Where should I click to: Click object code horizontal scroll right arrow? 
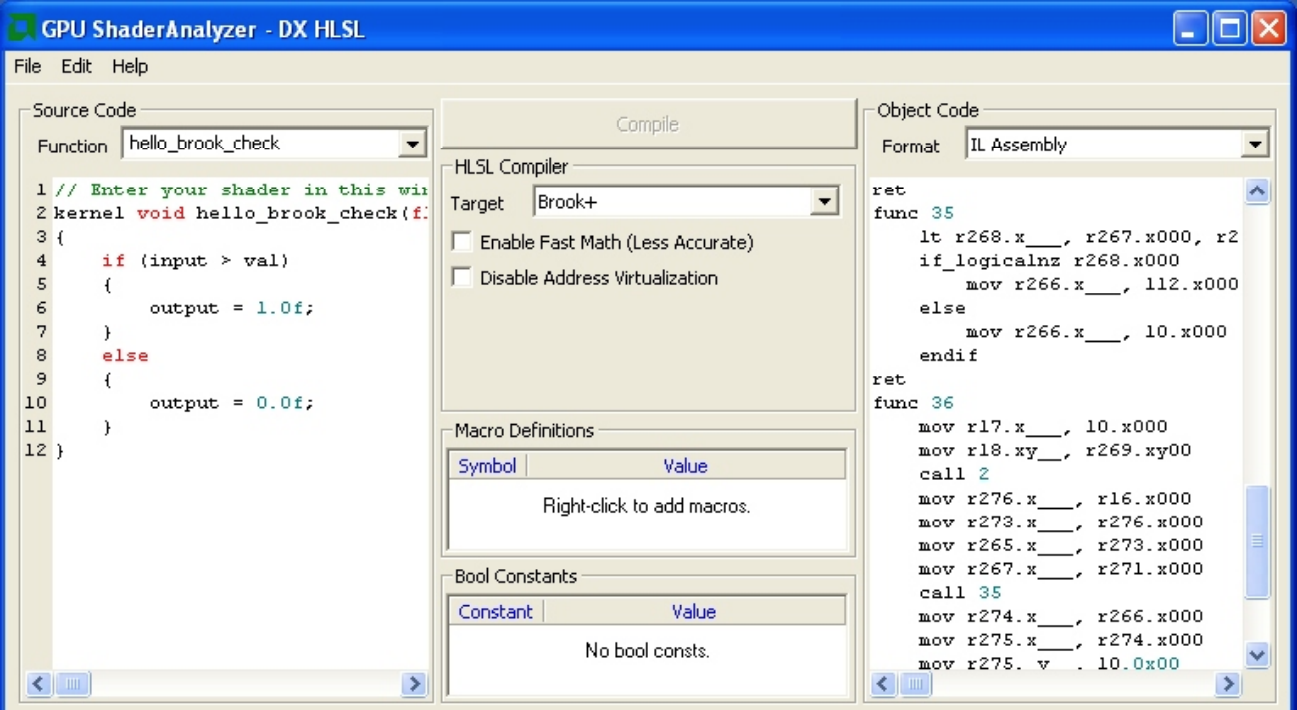point(1228,684)
